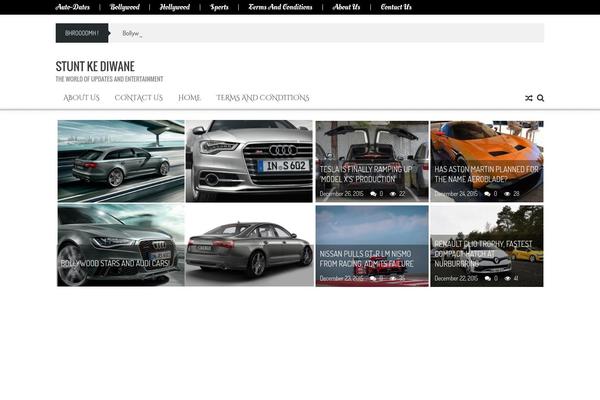Open the search magnifier icon
The height and width of the screenshot is (400, 600).
pyautogui.click(x=540, y=98)
